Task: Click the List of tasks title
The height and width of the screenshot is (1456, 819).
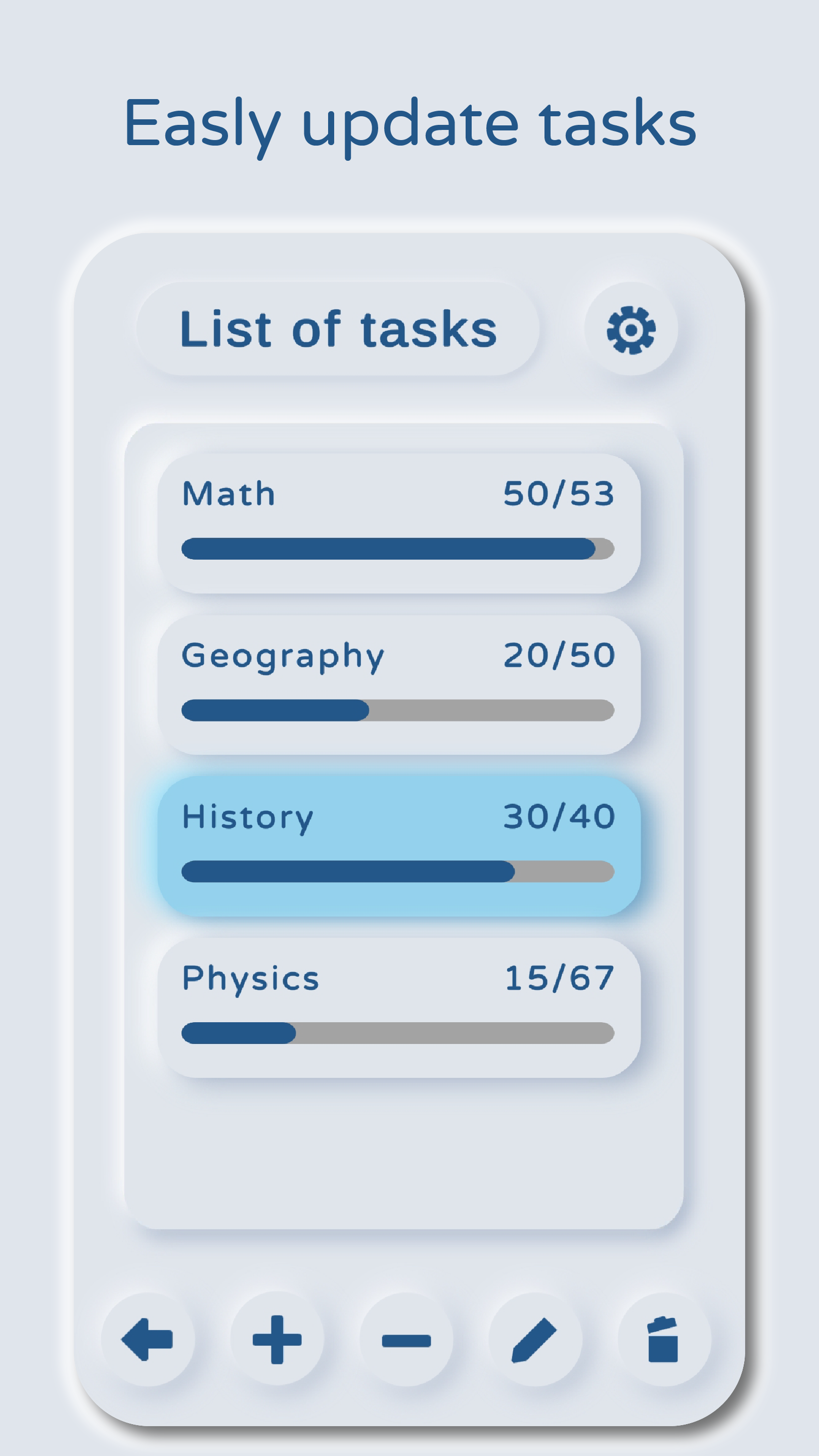Action: pyautogui.click(x=338, y=329)
